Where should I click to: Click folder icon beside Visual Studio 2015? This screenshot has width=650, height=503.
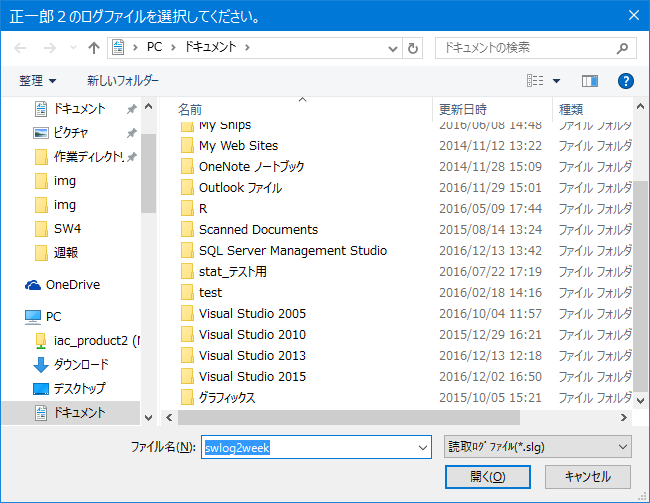(187, 376)
